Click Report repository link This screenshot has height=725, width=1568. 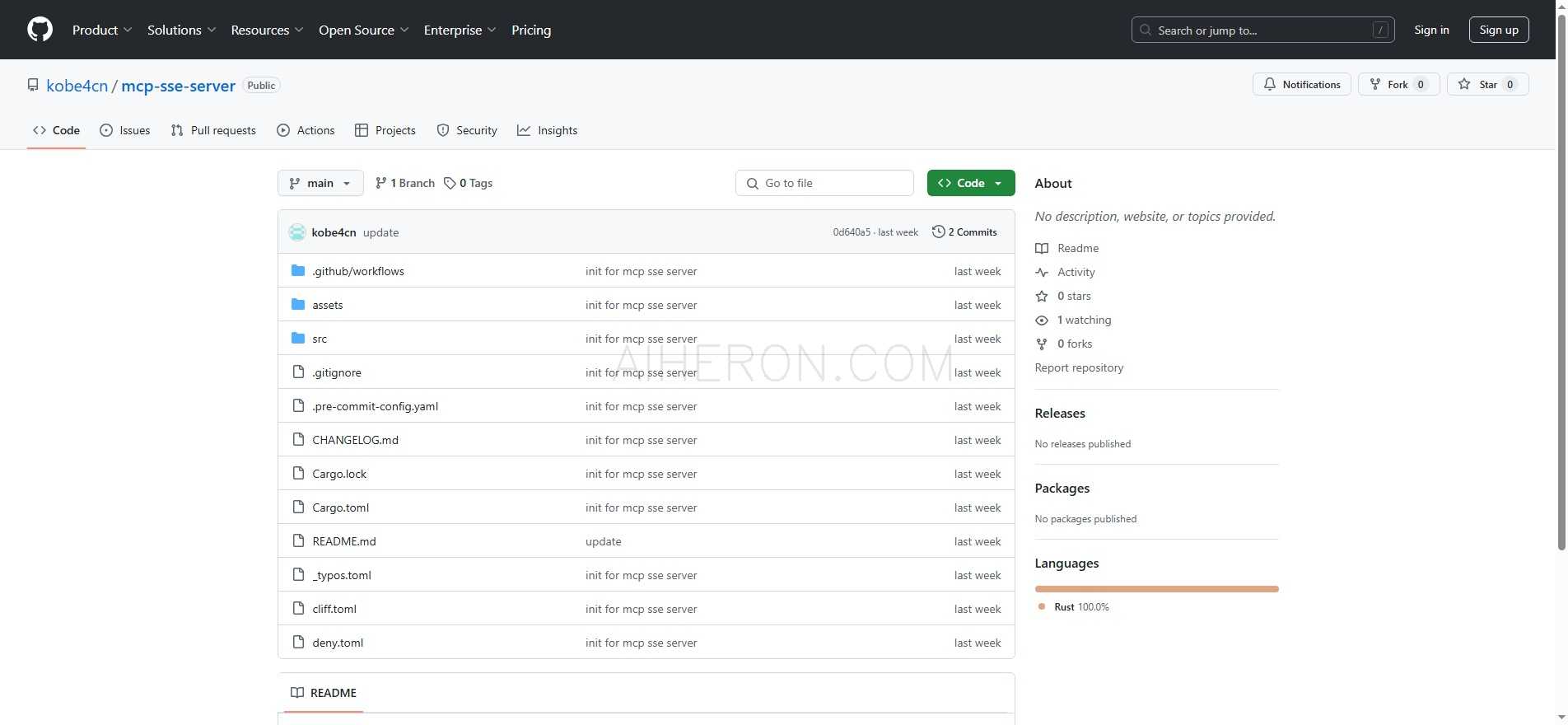[x=1079, y=367]
